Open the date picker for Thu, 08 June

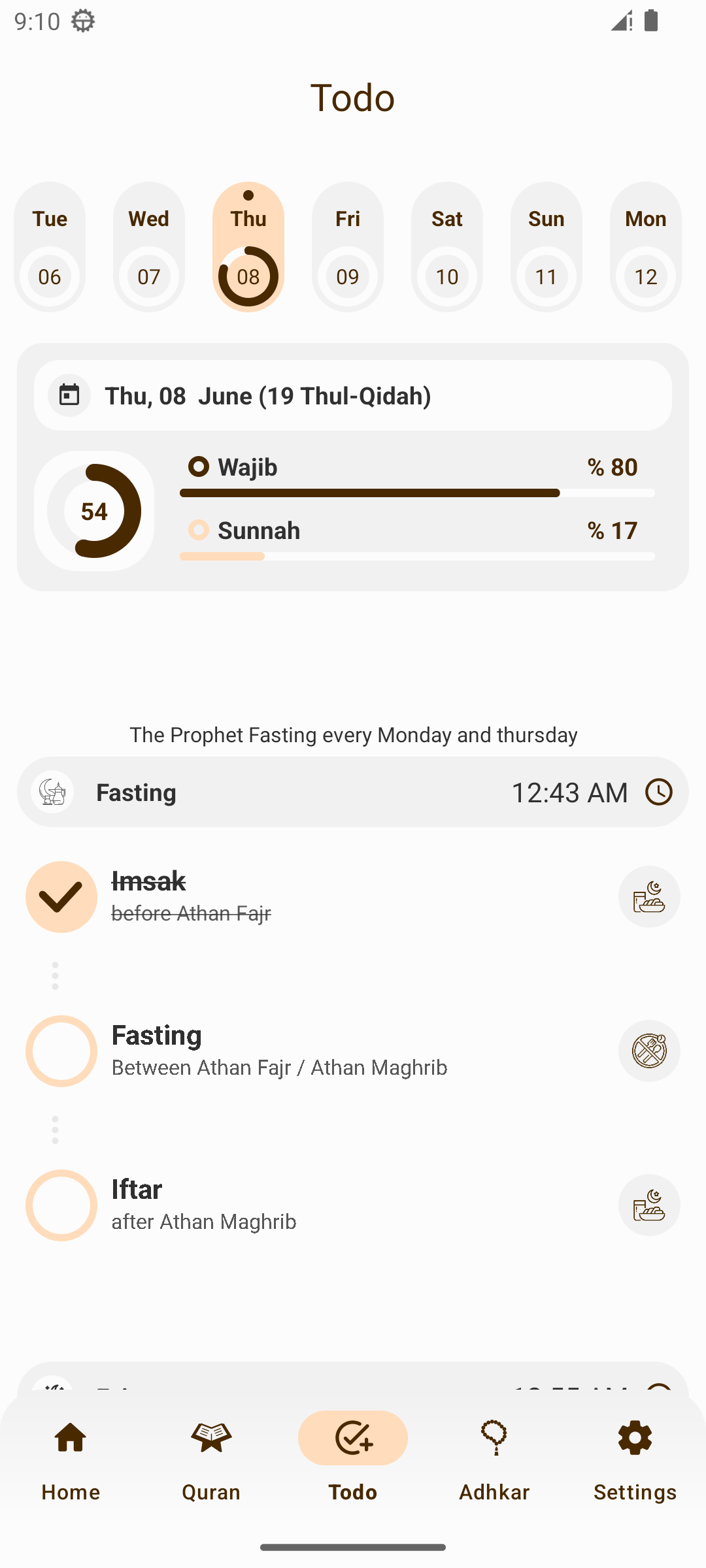pos(353,395)
